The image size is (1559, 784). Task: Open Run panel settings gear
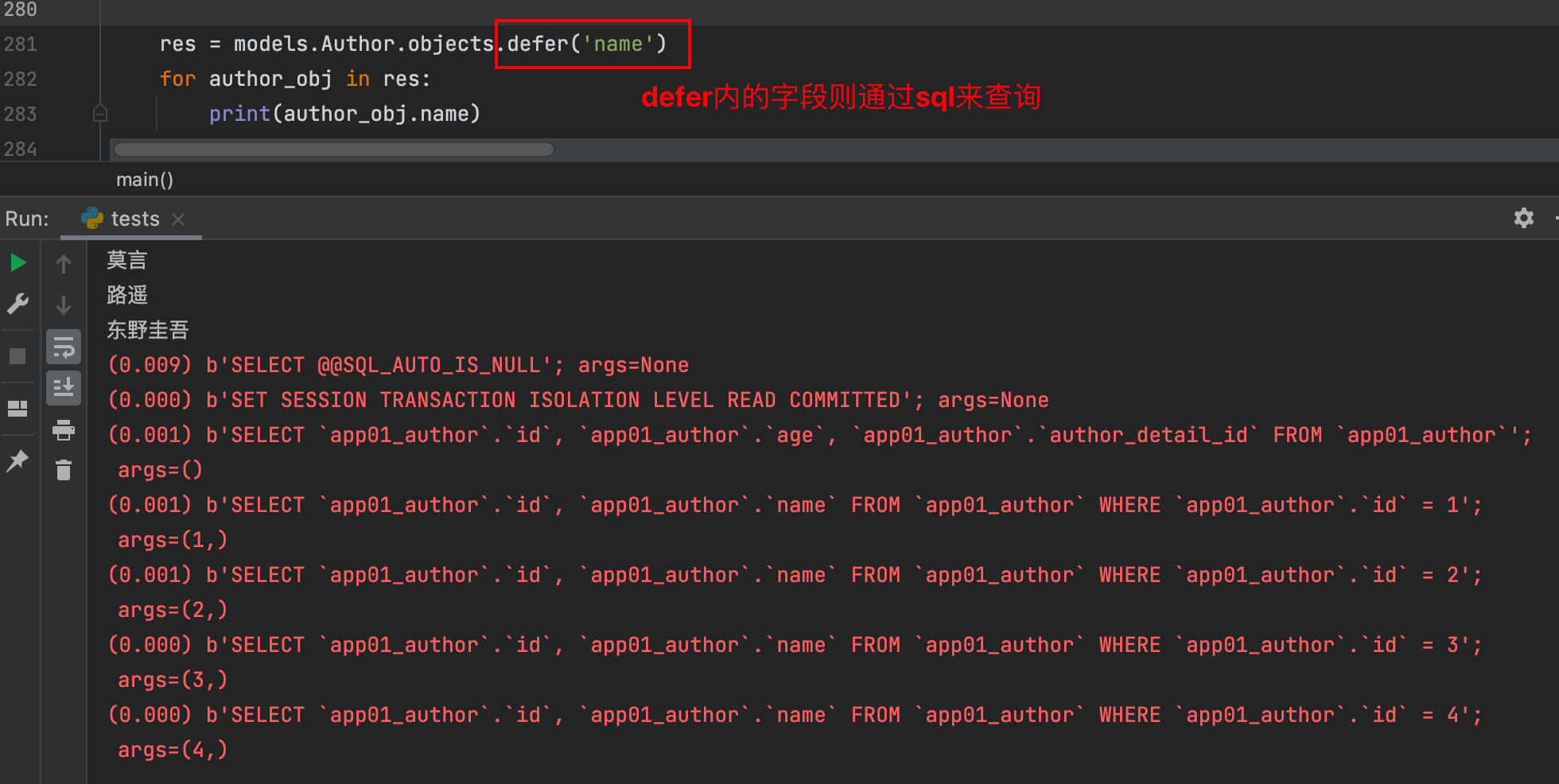tap(1523, 218)
